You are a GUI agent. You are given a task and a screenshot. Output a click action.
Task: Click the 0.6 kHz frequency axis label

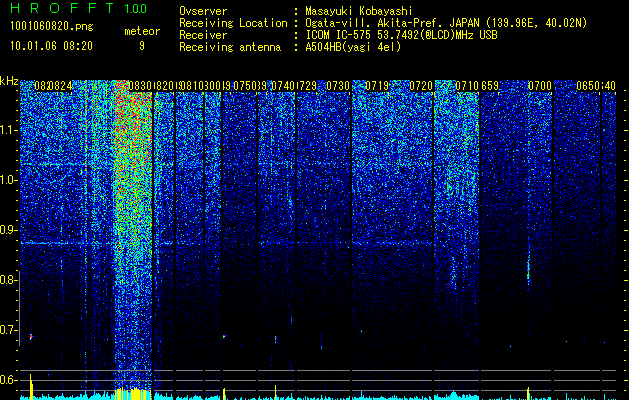pos(9,380)
